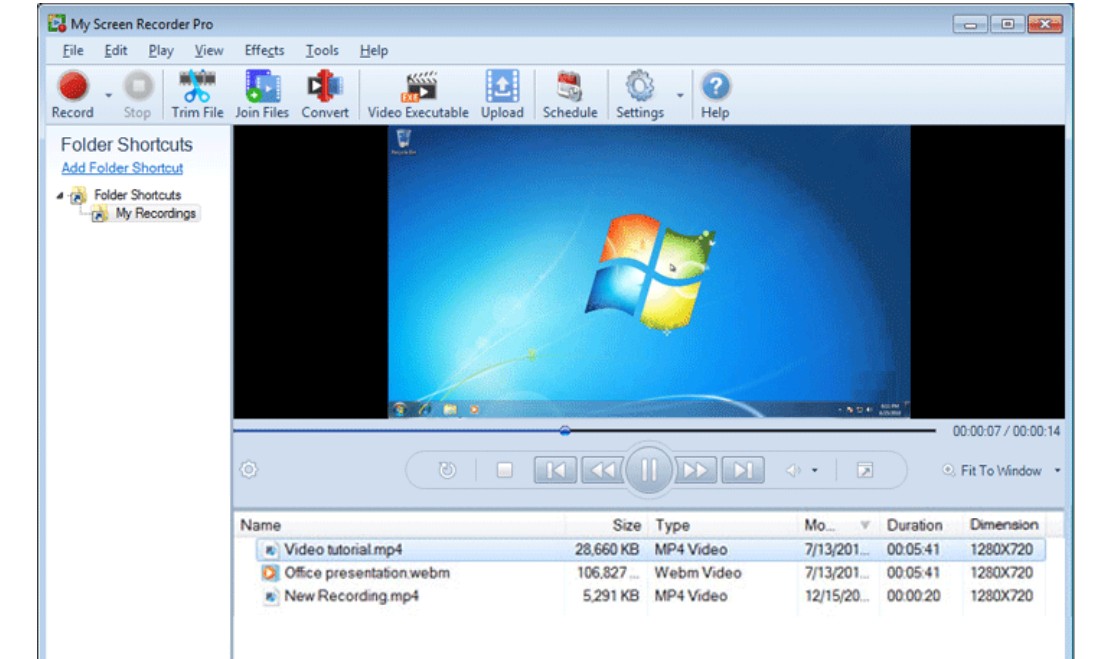Click the Office presentation.webm file icon
Image resolution: width=1111 pixels, height=659 pixels.
point(269,573)
